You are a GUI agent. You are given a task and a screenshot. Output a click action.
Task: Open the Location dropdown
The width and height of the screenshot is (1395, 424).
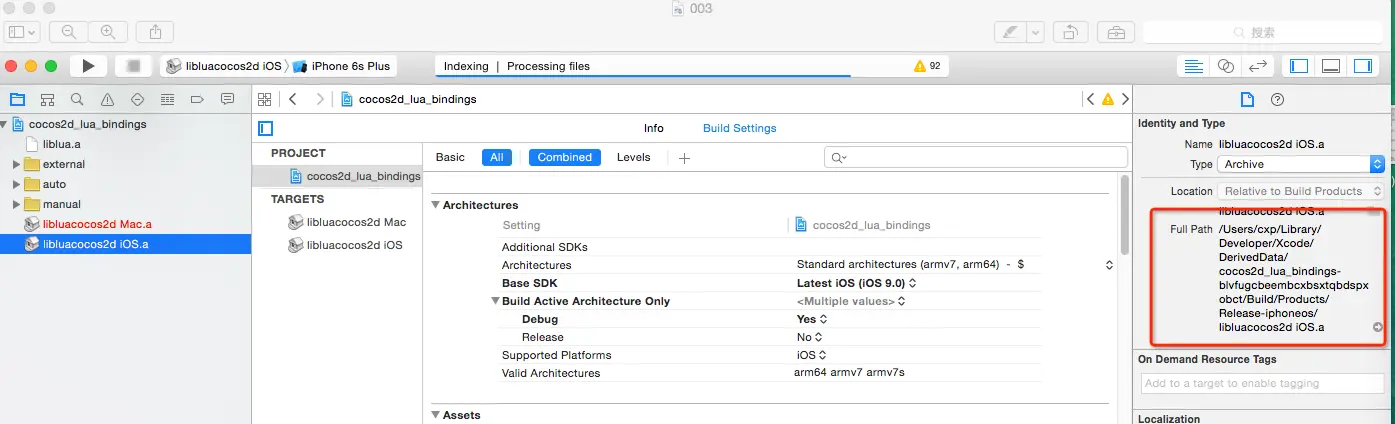tap(1301, 191)
